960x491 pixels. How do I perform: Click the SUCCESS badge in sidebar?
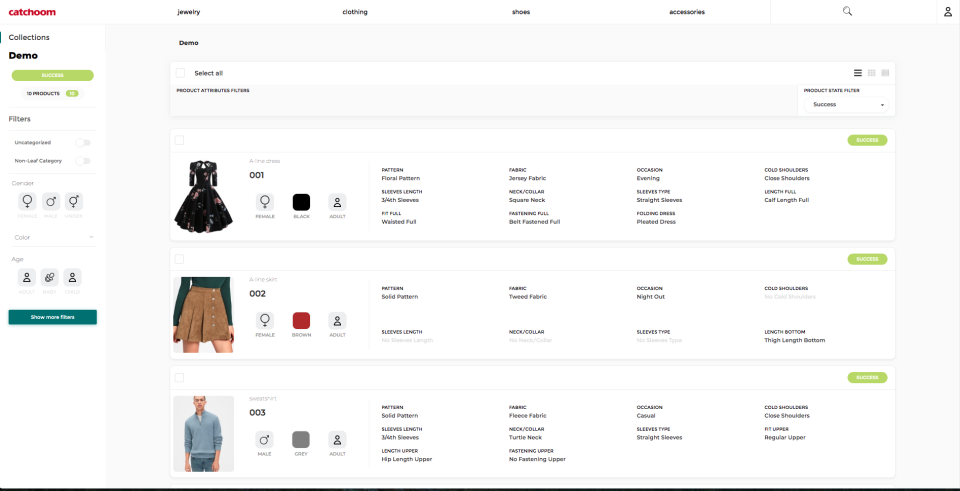[53, 75]
